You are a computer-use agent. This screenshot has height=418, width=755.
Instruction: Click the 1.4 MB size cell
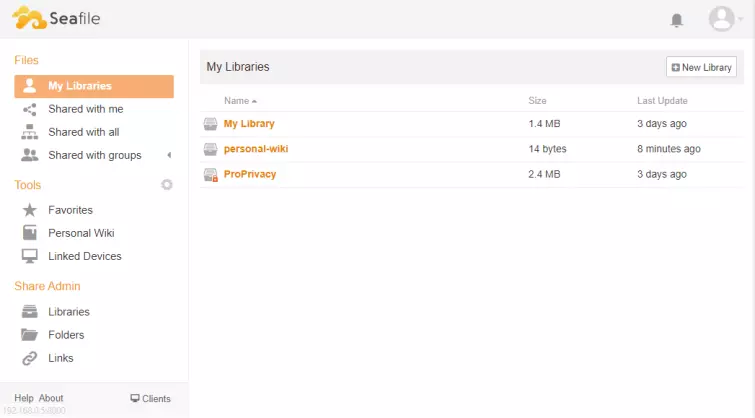tap(544, 124)
